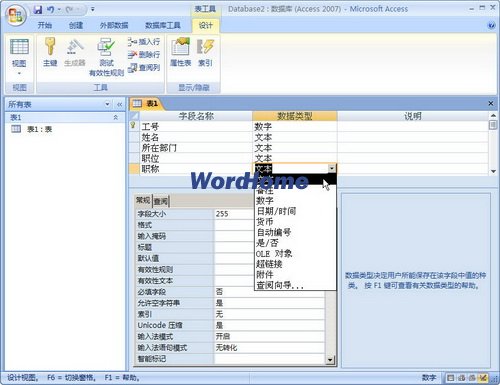Open the 数据库工具 ribbon tab
Image resolution: width=500 pixels, height=385 pixels.
point(163,25)
